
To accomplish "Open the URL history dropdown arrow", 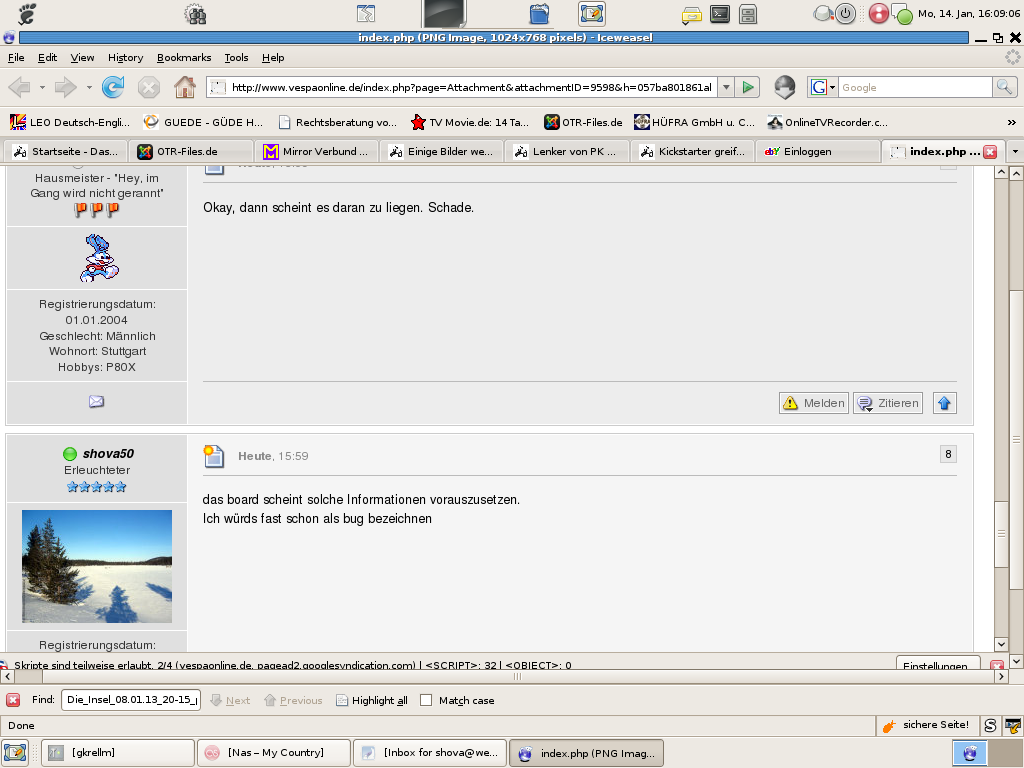I will (726, 88).
